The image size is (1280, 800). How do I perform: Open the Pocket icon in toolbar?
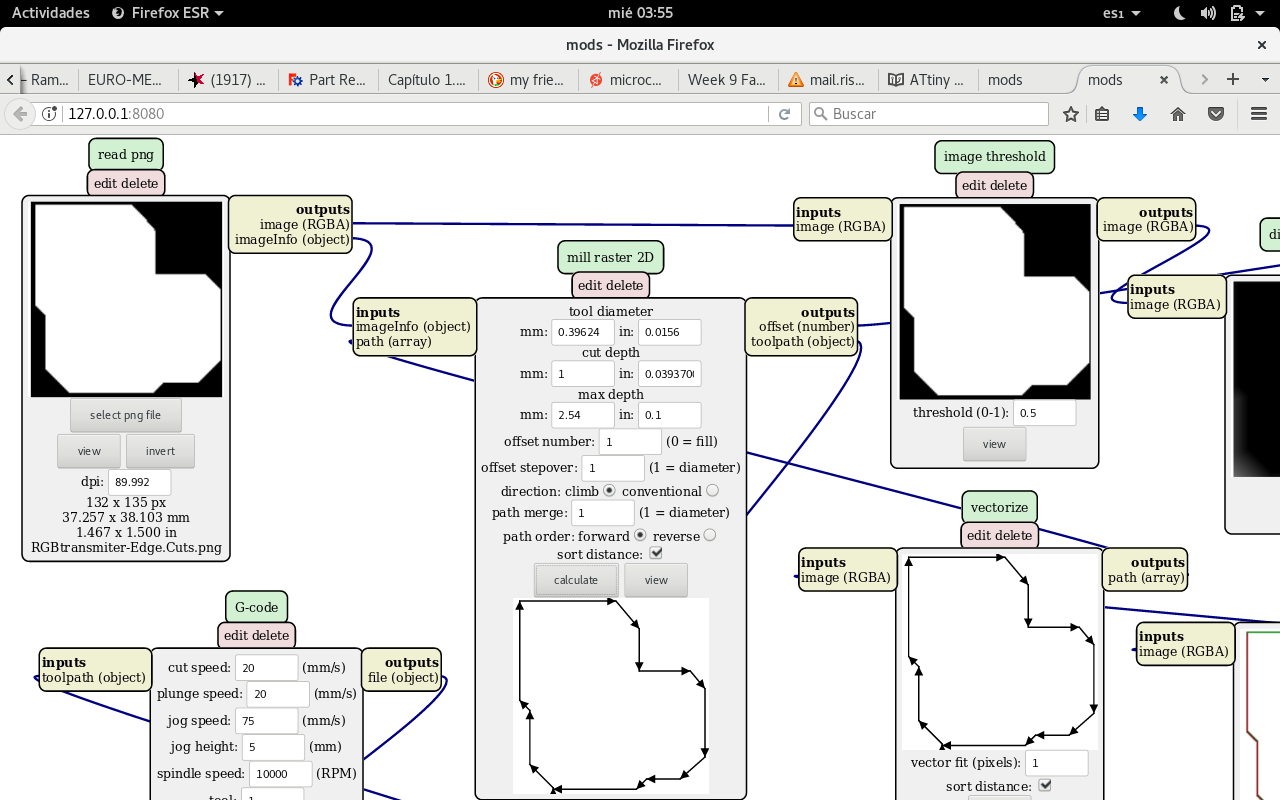pyautogui.click(x=1215, y=114)
